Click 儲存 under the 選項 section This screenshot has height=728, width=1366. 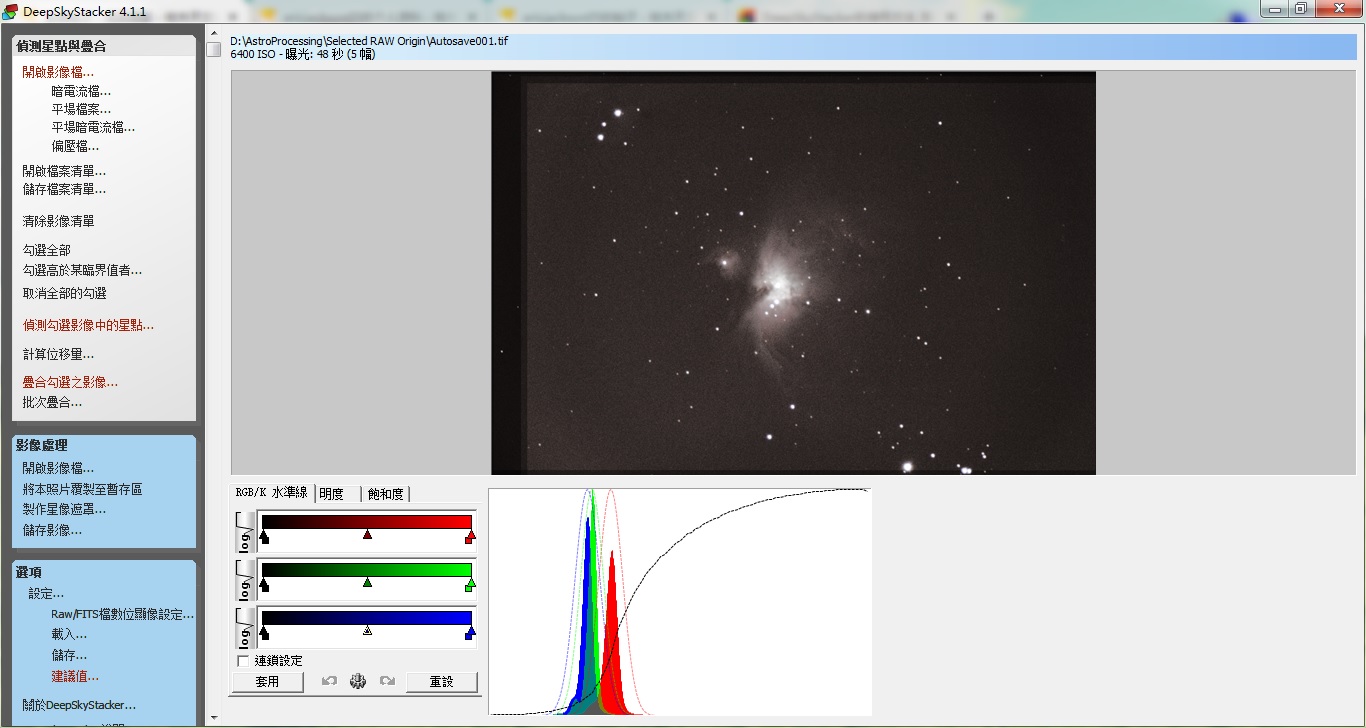pyautogui.click(x=69, y=655)
